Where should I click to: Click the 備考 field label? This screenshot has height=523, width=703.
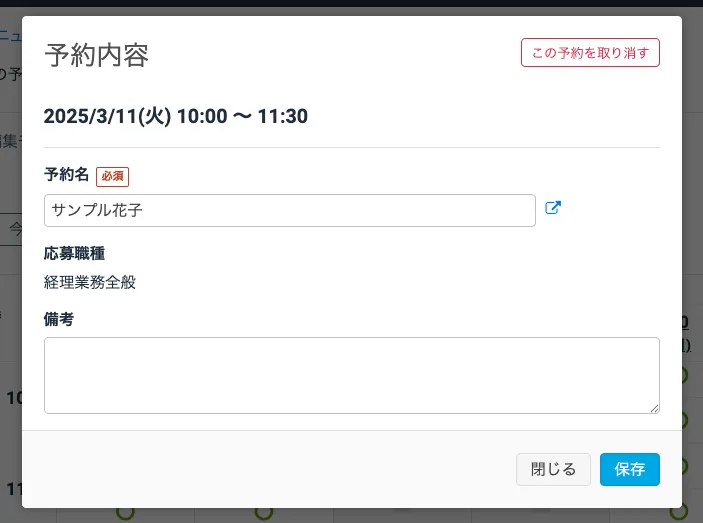click(x=59, y=319)
